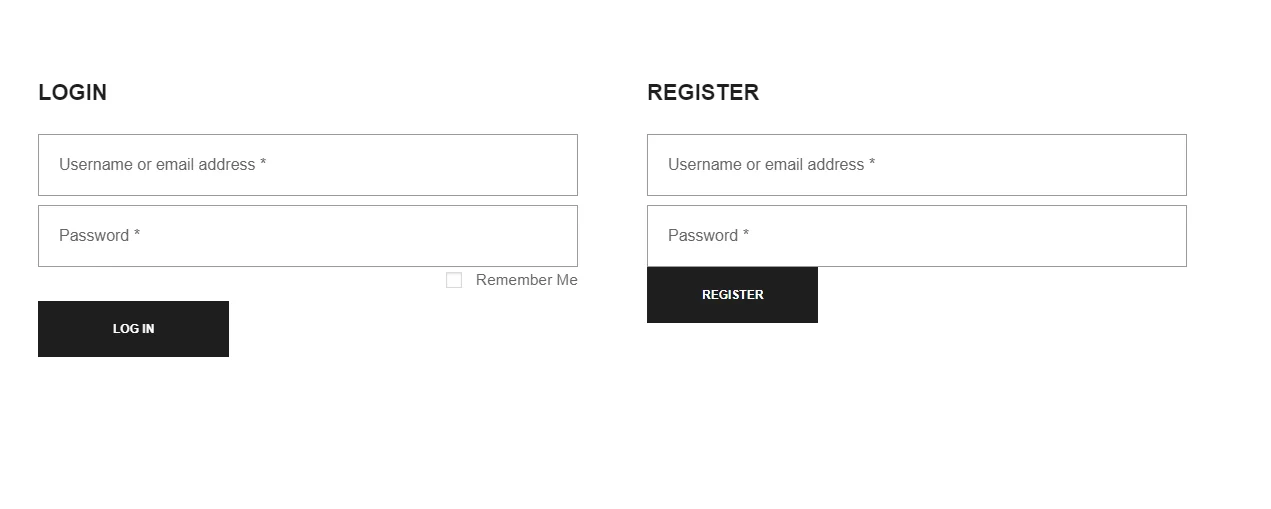Click the Remember Me label text
Viewport: 1271px width, 509px height.
[527, 280]
